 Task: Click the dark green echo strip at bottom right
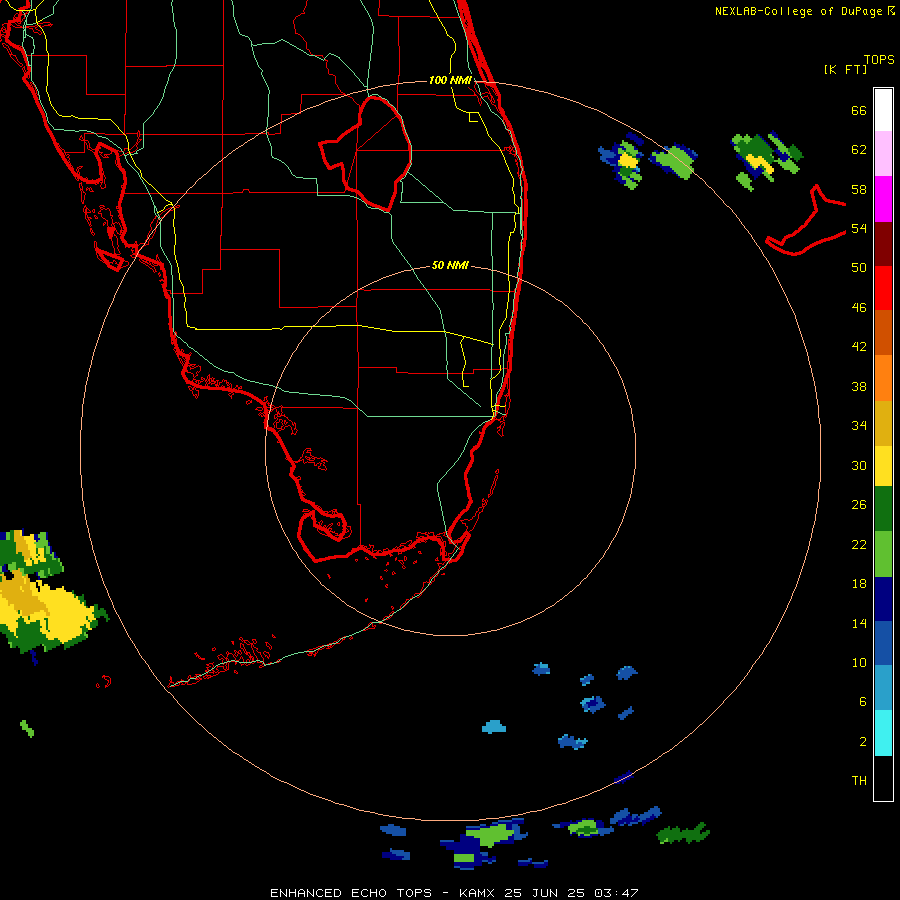(x=682, y=833)
